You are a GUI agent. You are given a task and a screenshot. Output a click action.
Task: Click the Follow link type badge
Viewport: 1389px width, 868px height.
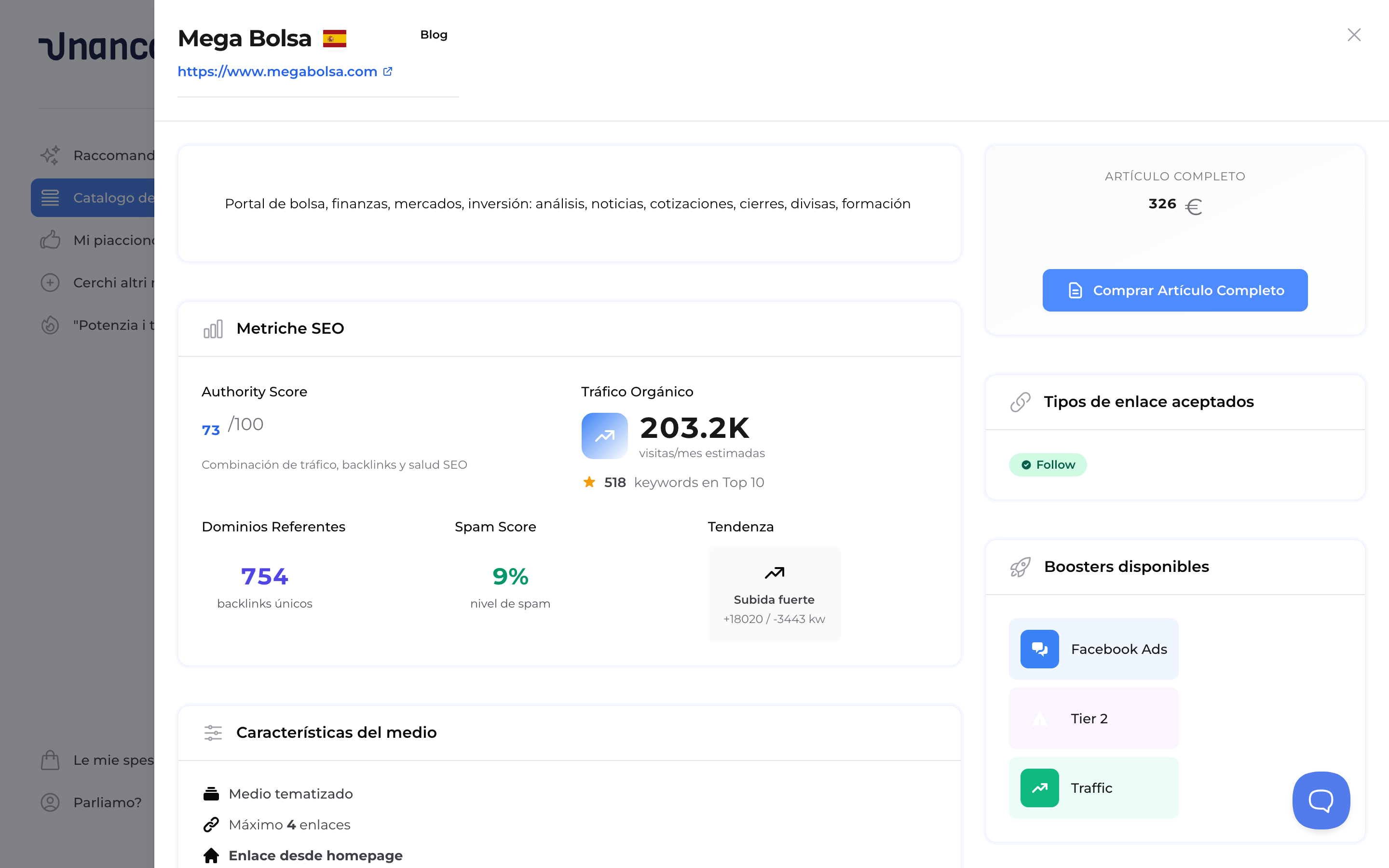(x=1048, y=465)
